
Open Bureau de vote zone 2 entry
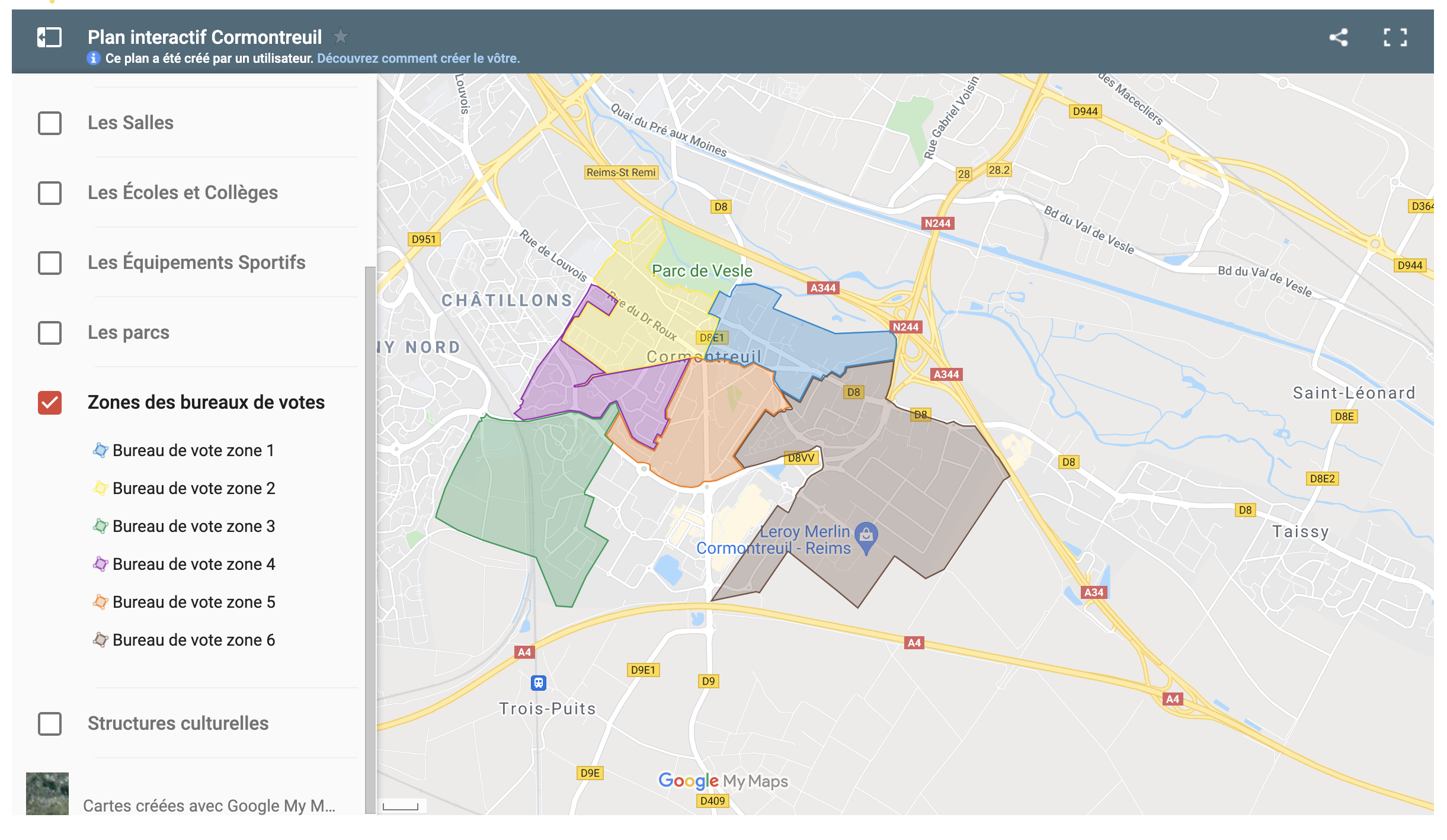[x=193, y=488]
